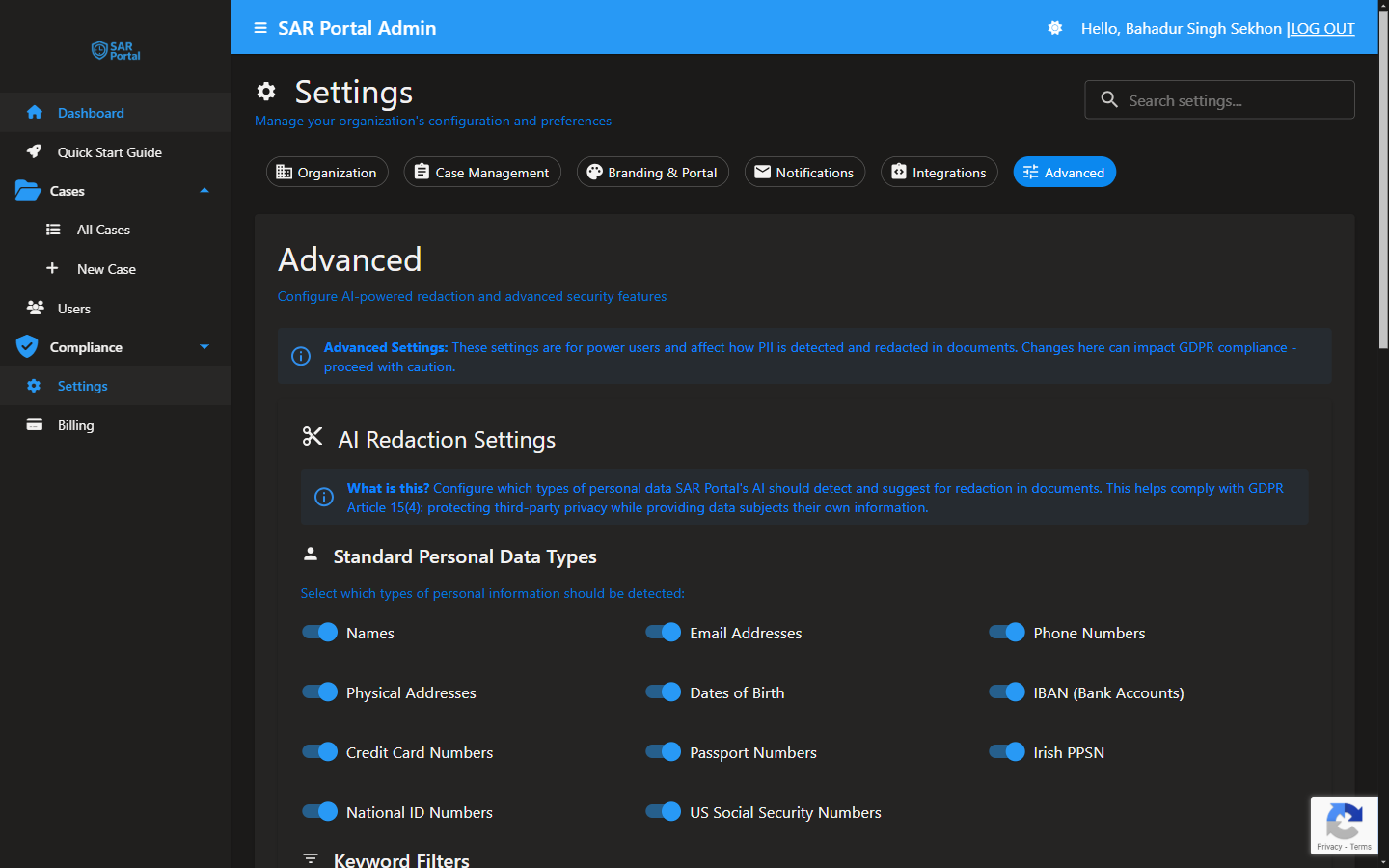
Task: Switch to the Notifications settings tab
Action: (804, 172)
